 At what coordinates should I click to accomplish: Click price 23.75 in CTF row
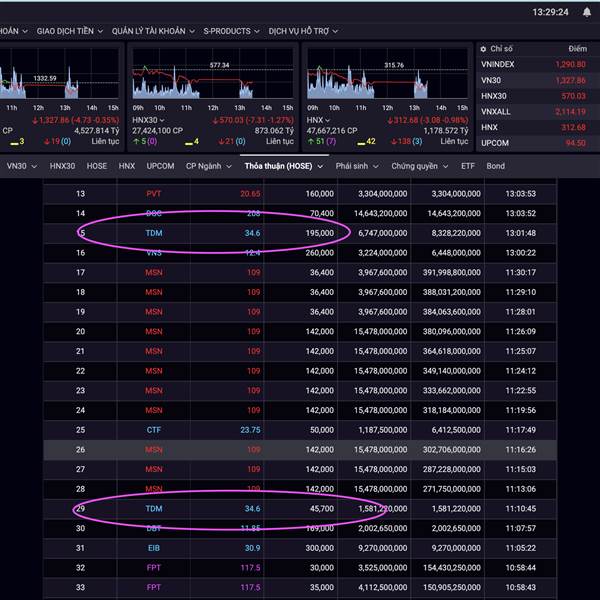pos(250,430)
